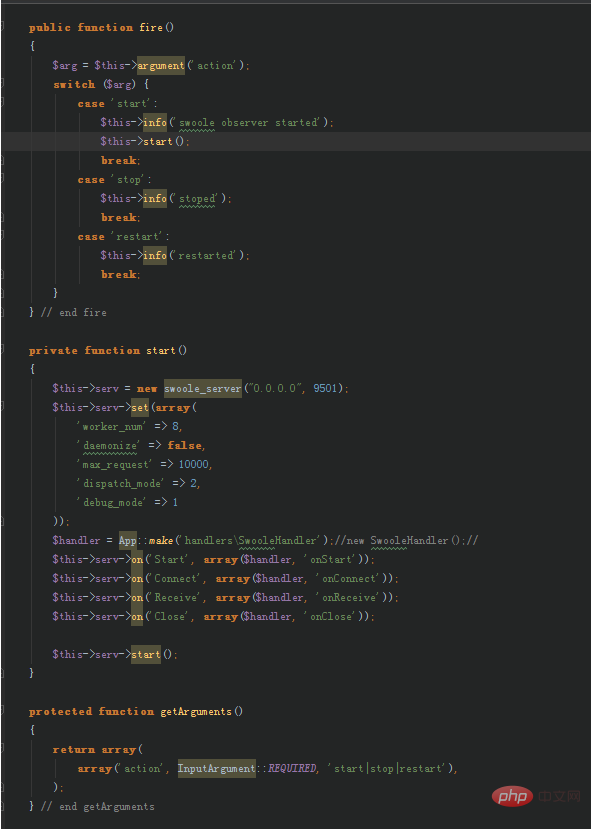This screenshot has width=591, height=829.
Task: Click the max_request value 10000
Action: pos(193,464)
